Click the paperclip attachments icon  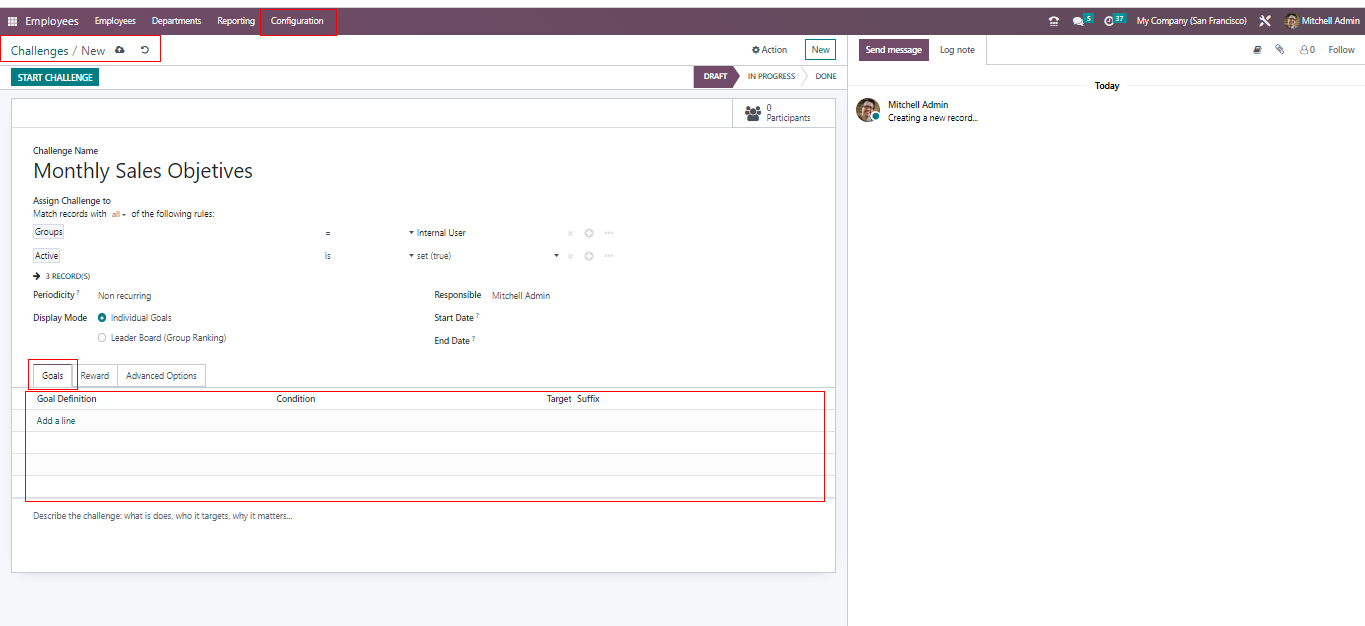(x=1279, y=50)
